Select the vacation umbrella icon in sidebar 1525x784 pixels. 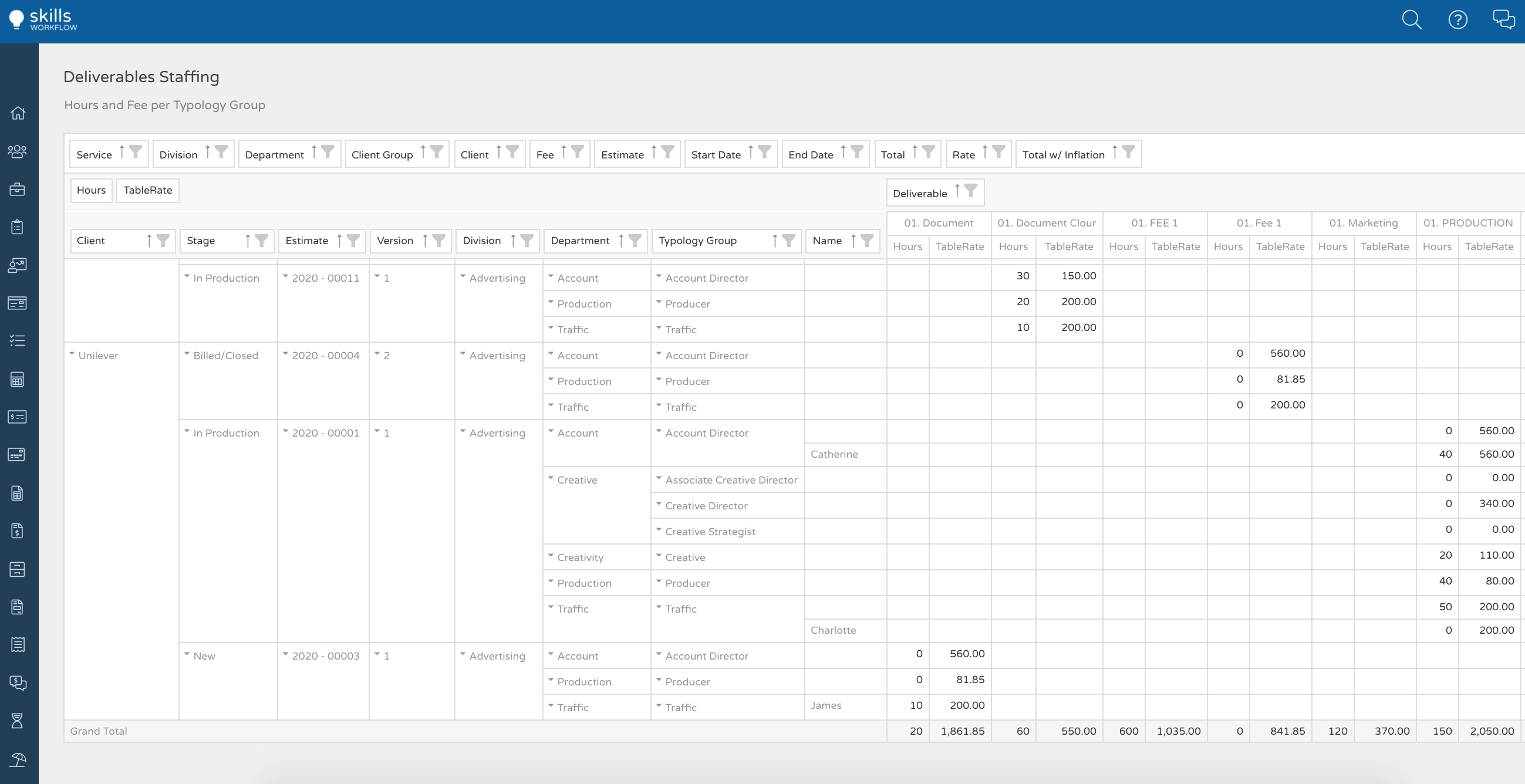[18, 761]
